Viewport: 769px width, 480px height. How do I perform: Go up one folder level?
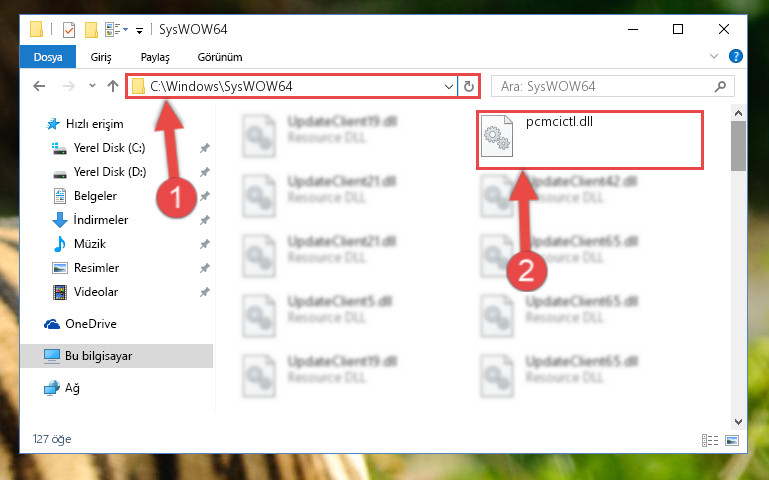(113, 86)
